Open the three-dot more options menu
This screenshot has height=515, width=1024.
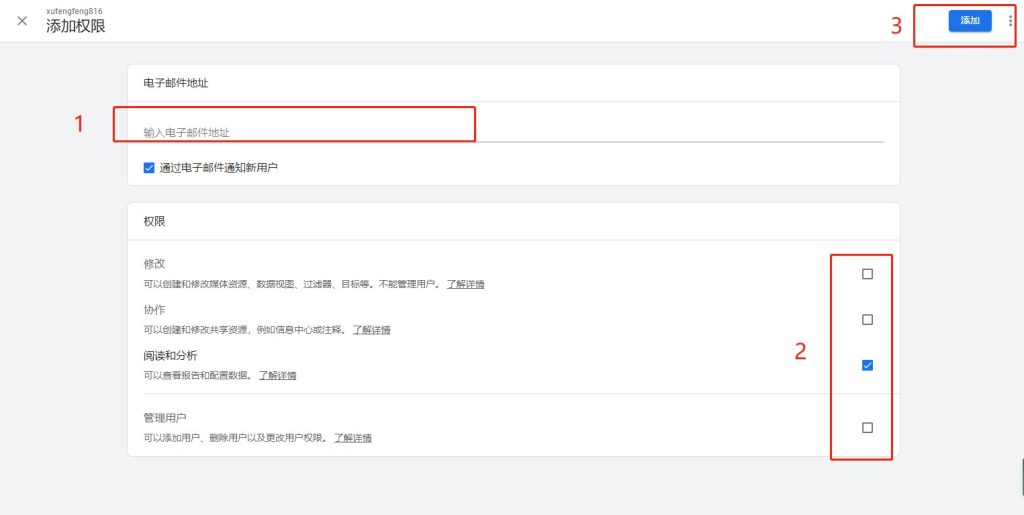point(1010,20)
